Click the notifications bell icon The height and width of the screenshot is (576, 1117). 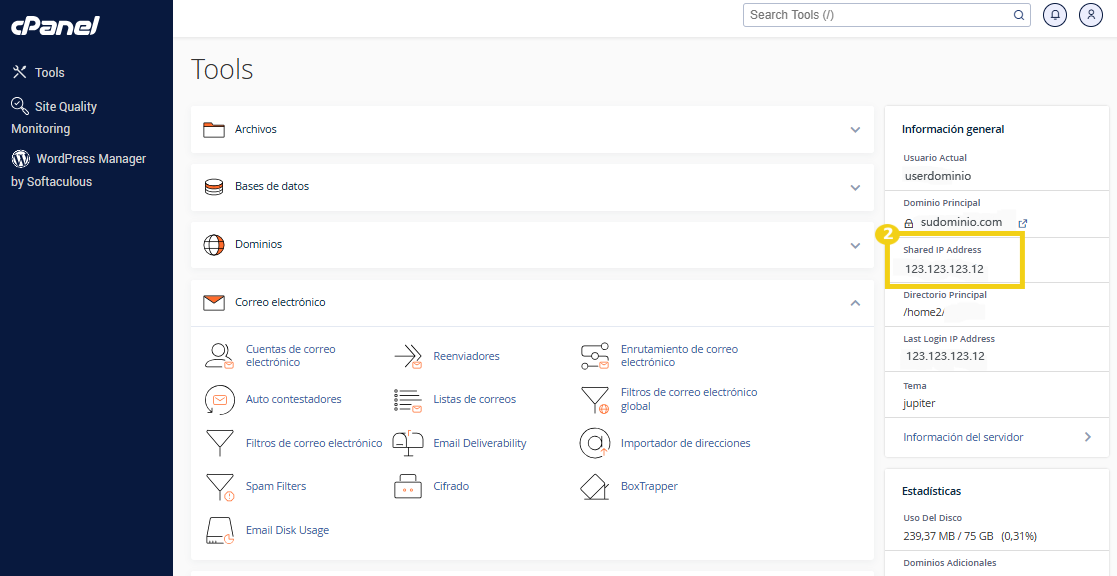pyautogui.click(x=1054, y=15)
